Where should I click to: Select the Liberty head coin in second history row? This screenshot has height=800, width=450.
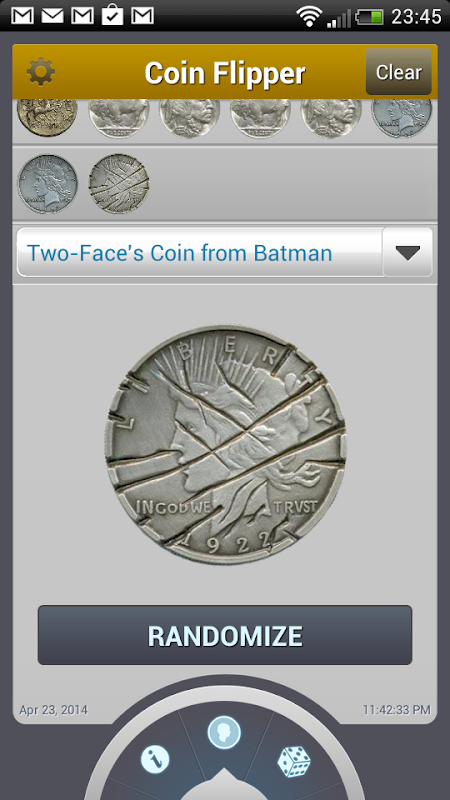pos(47,184)
